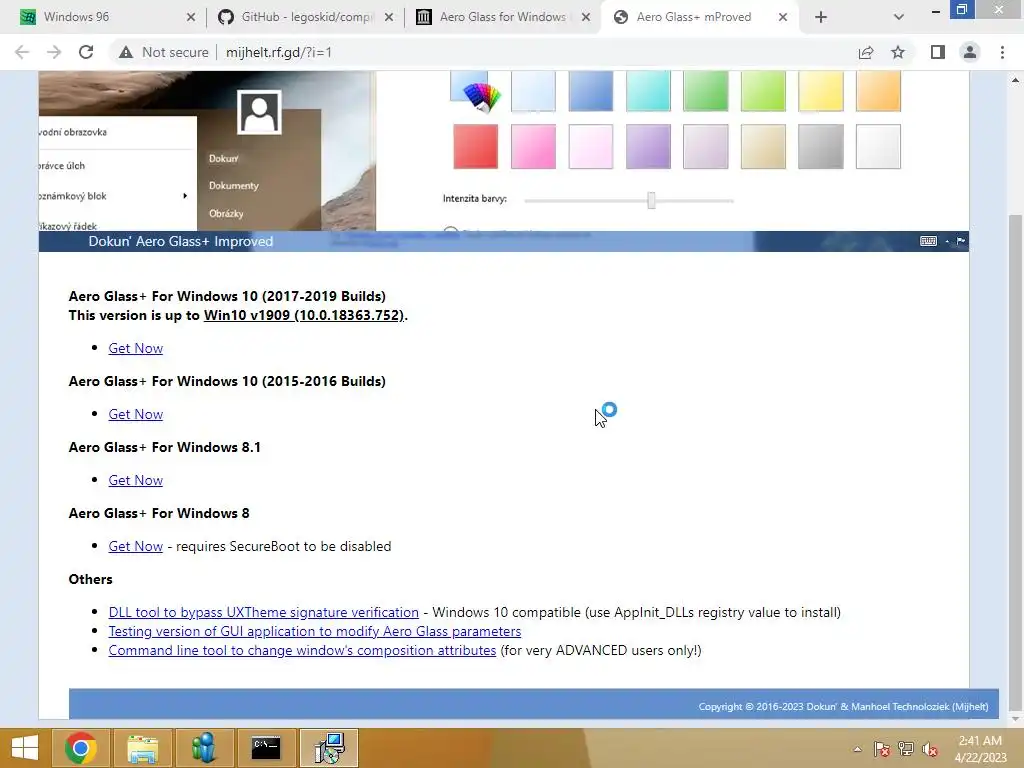1024x768 pixels.
Task: Click the Intenzita barvy slider handle
Action: (651, 200)
